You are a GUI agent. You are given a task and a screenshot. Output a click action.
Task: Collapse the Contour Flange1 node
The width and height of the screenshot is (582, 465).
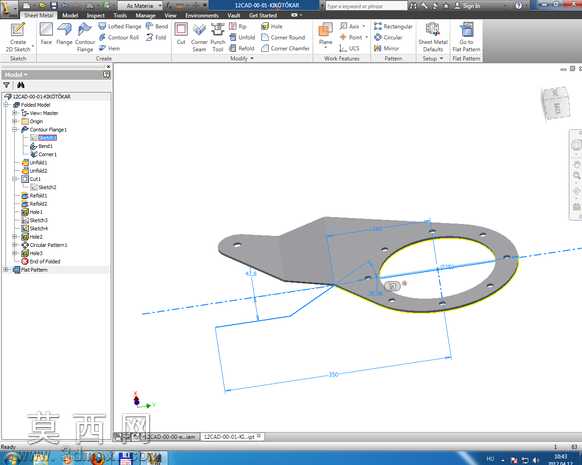click(x=15, y=130)
